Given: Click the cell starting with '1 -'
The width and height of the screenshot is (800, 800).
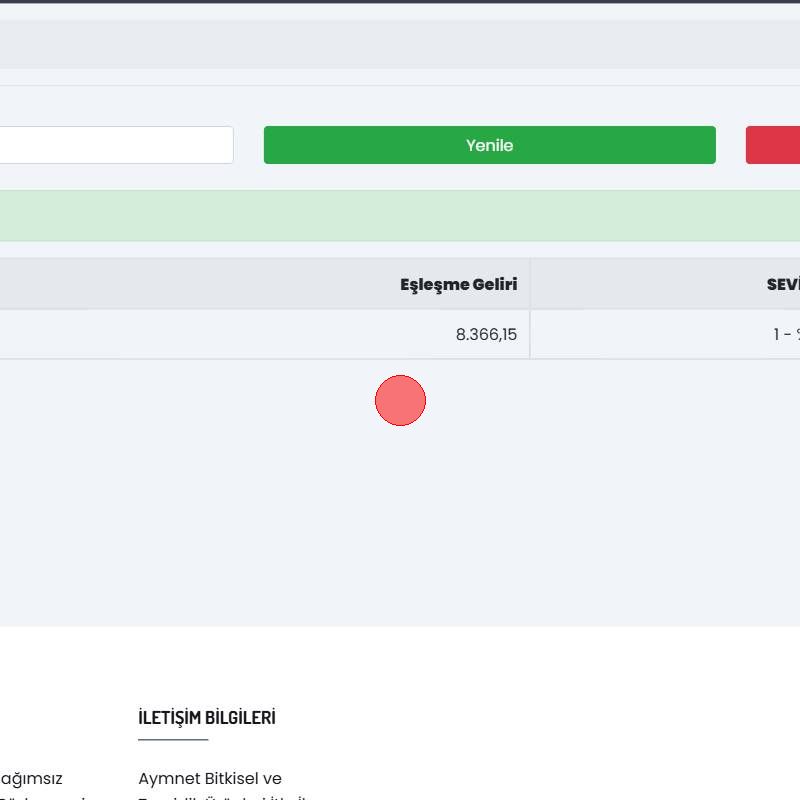Looking at the screenshot, I should (x=785, y=334).
